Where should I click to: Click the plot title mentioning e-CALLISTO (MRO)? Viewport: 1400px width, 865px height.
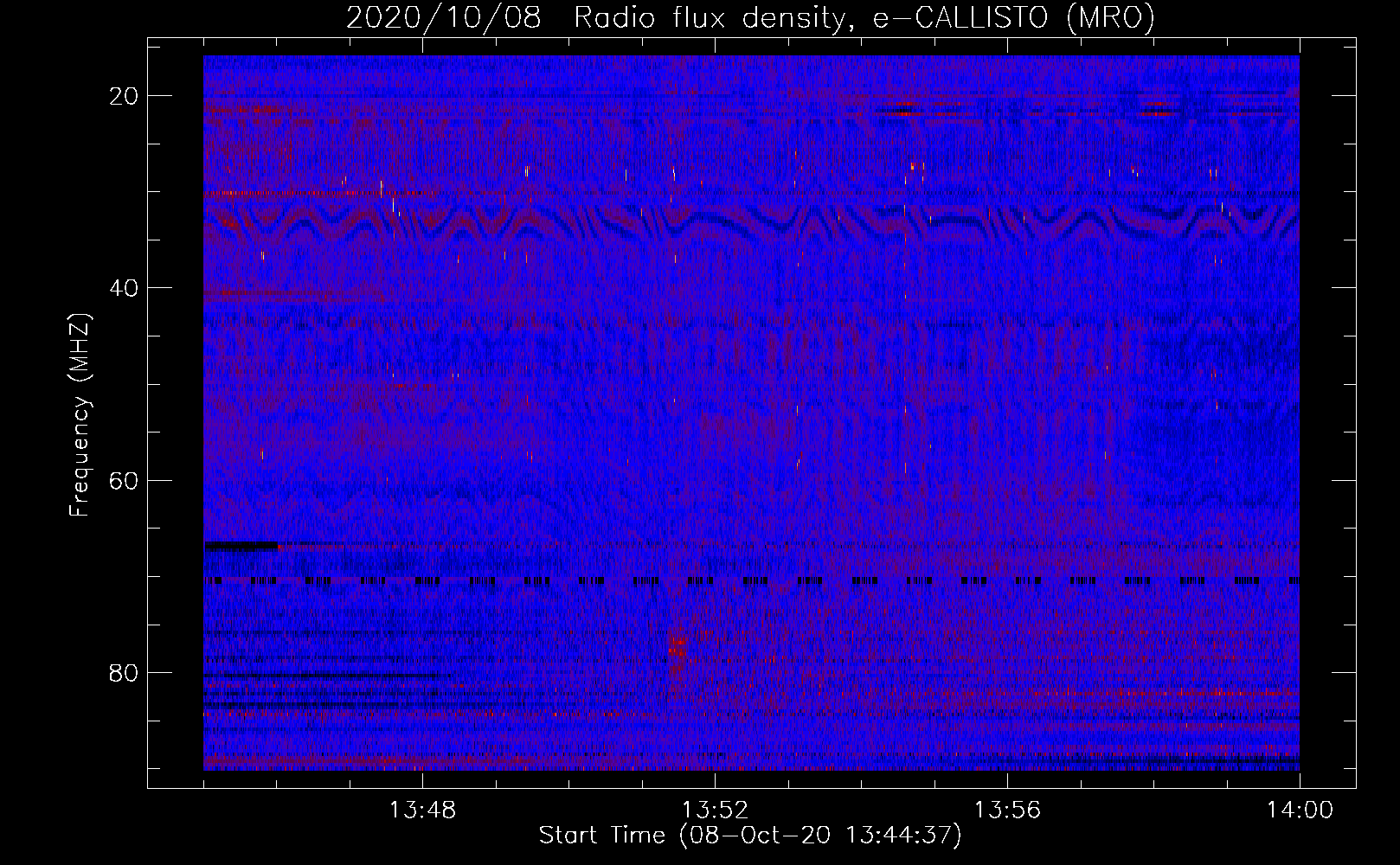pos(750,17)
